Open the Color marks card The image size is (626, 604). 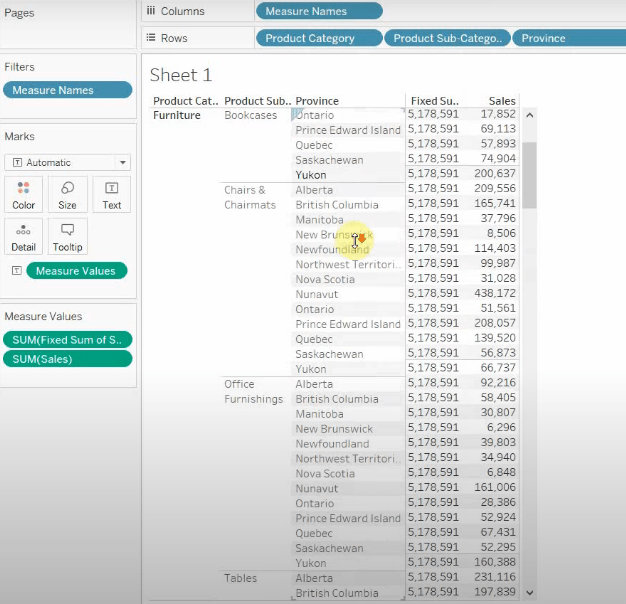[24, 194]
